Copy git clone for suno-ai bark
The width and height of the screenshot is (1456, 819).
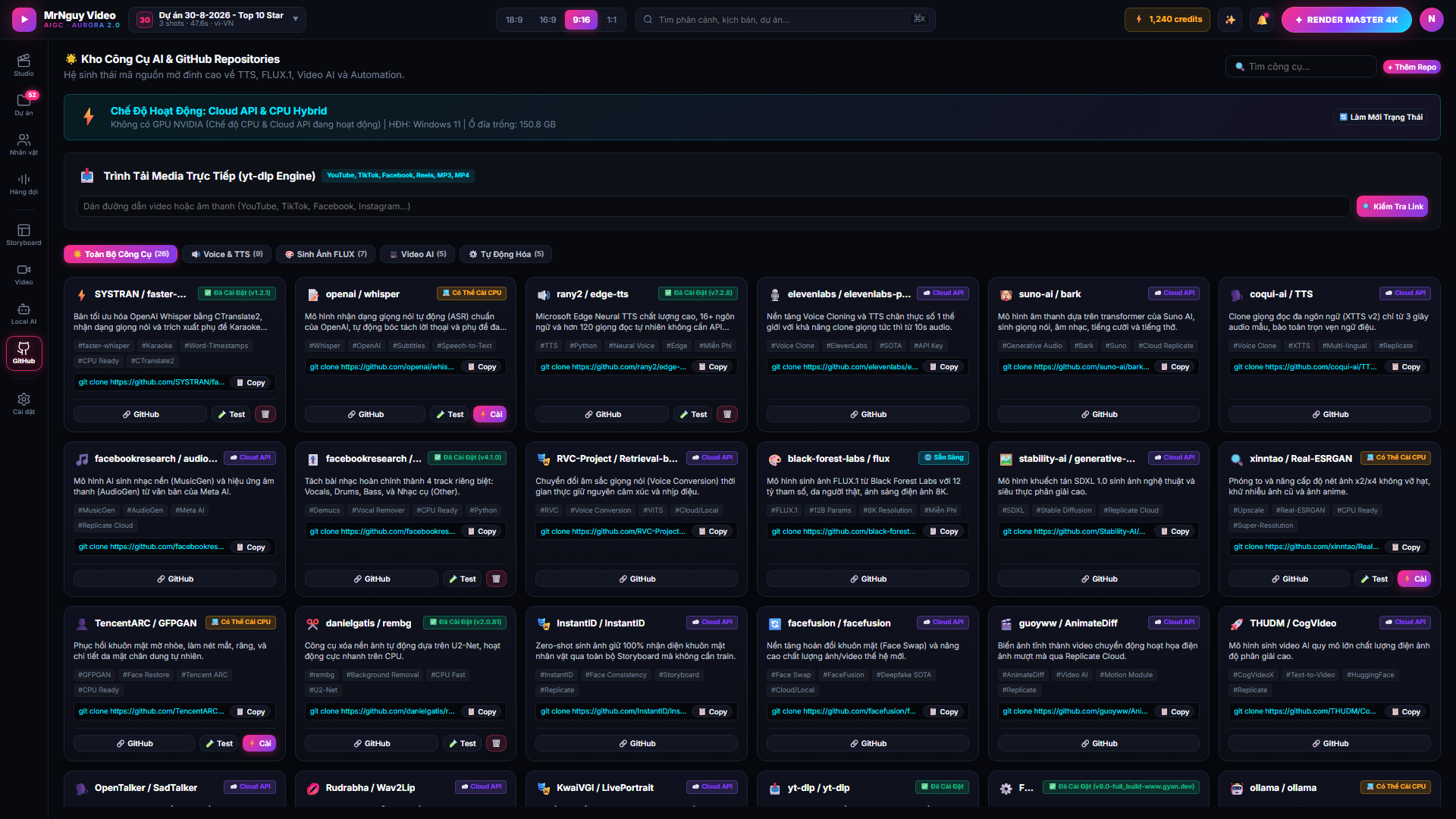(x=1175, y=367)
